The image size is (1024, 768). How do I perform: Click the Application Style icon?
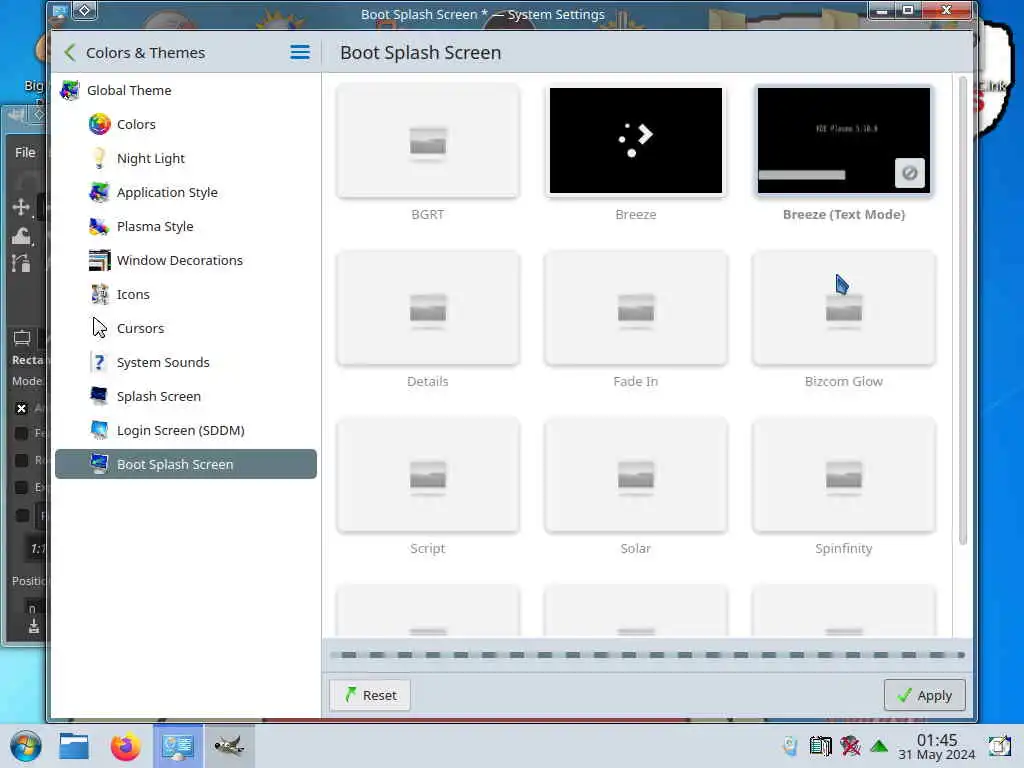(x=99, y=192)
